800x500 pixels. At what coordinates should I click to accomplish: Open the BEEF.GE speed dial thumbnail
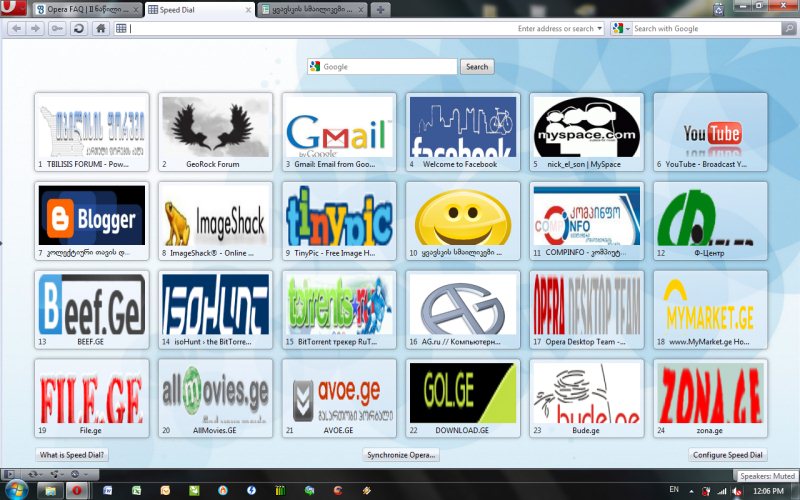pos(92,309)
